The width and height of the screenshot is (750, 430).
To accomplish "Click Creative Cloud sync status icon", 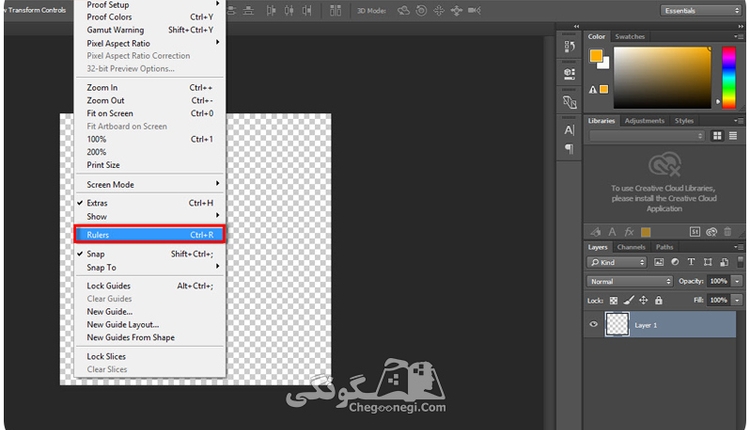I will [711, 232].
